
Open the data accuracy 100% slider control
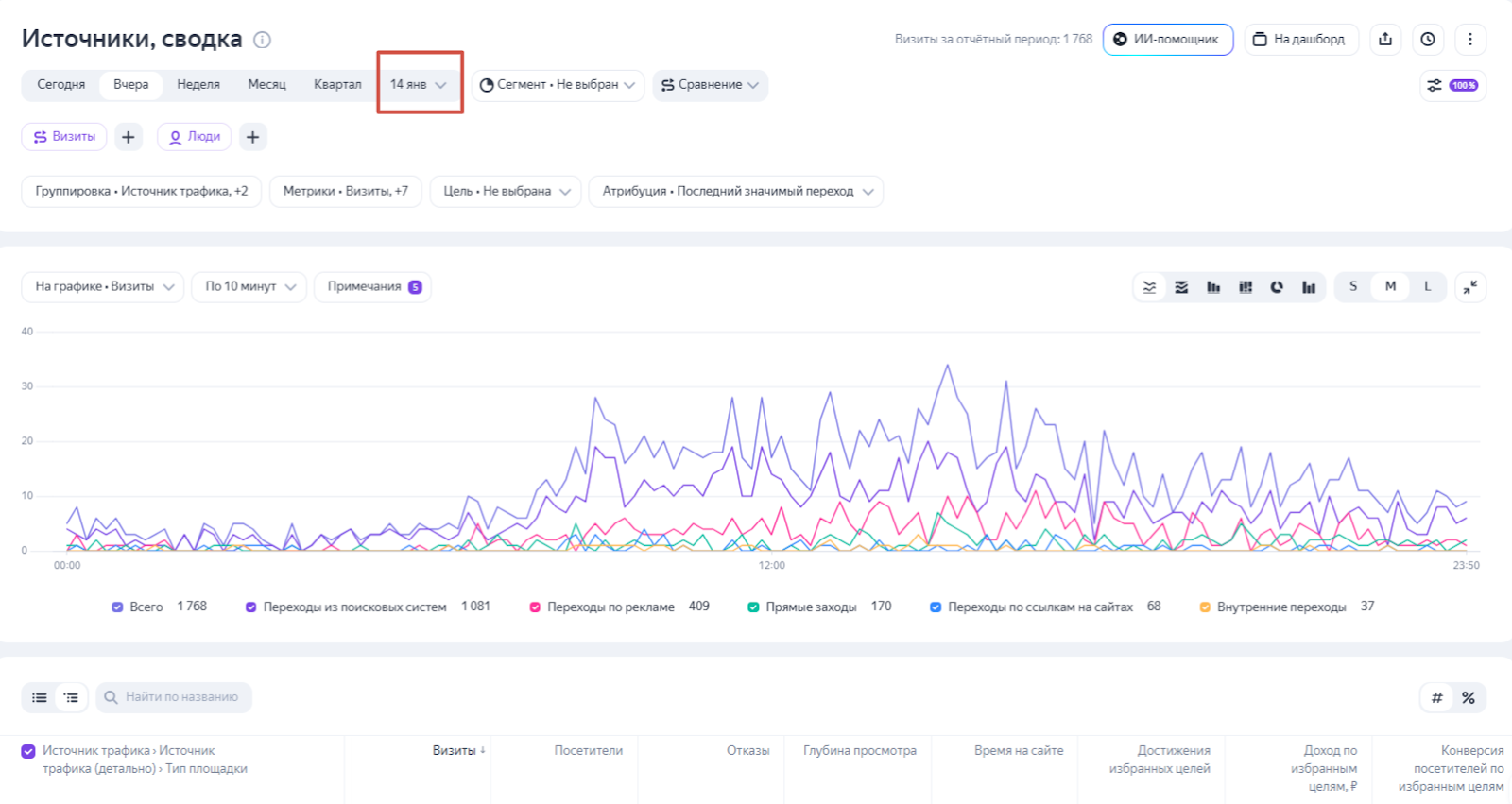tap(1452, 85)
